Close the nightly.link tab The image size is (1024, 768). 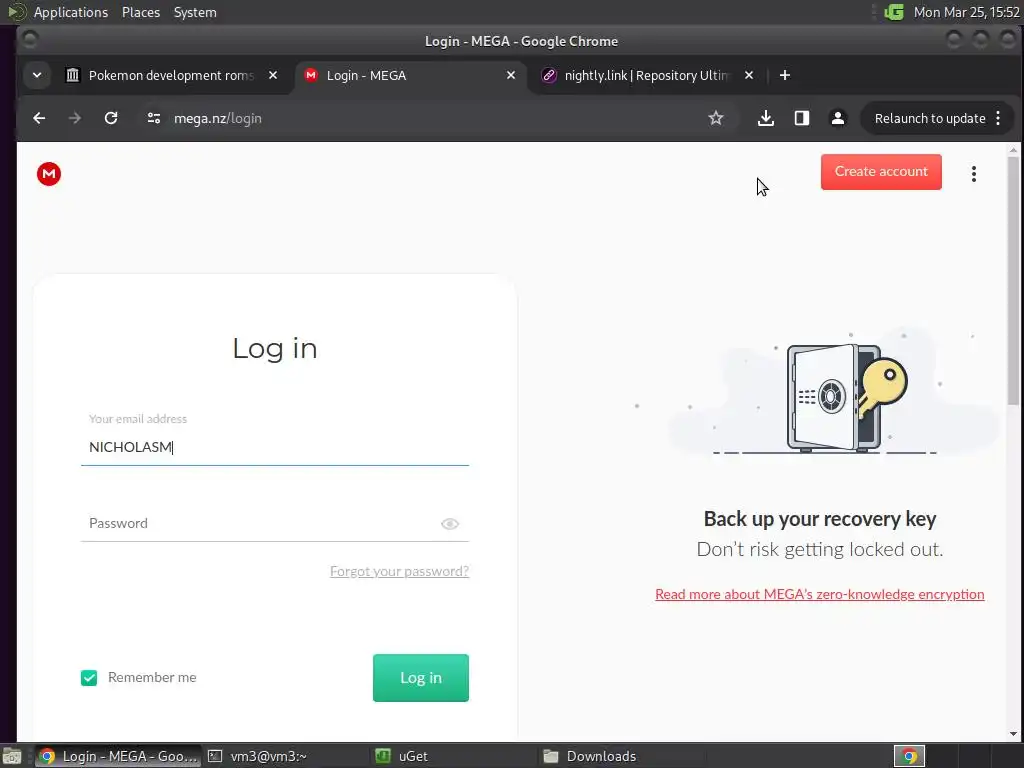(x=749, y=75)
